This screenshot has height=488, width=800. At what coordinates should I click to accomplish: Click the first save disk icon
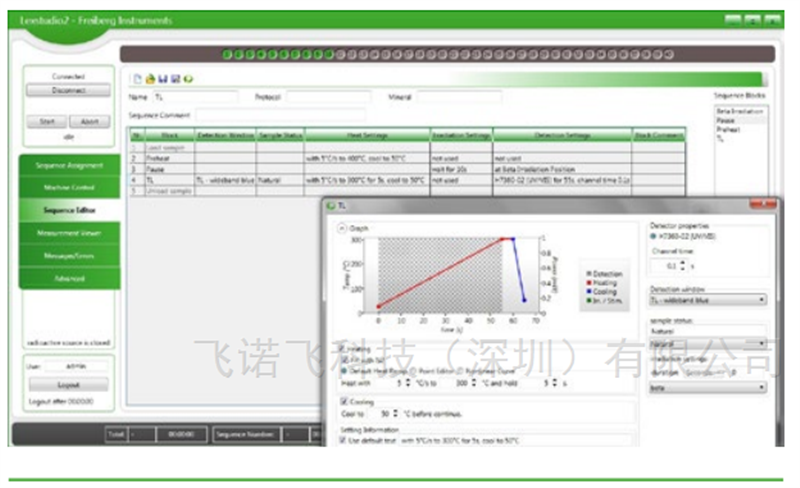click(x=162, y=79)
